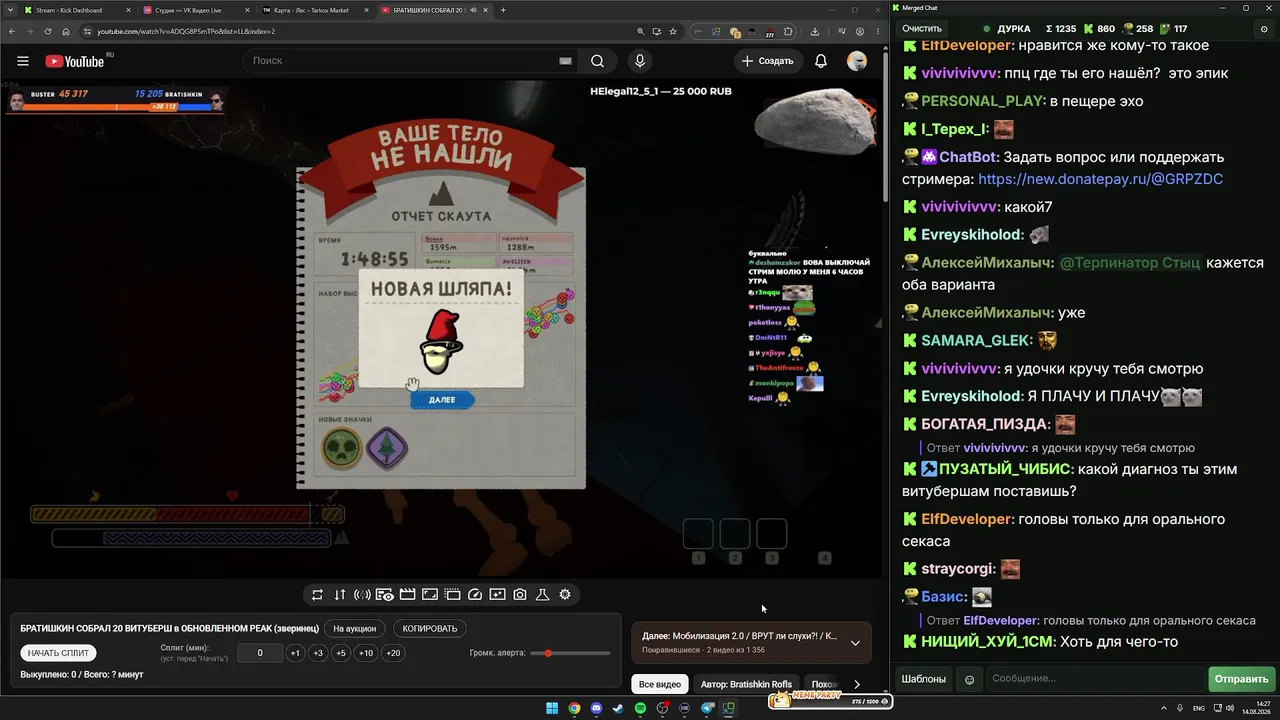Open Spotify from the taskbar
Image resolution: width=1280 pixels, height=720 pixels.
(641, 709)
